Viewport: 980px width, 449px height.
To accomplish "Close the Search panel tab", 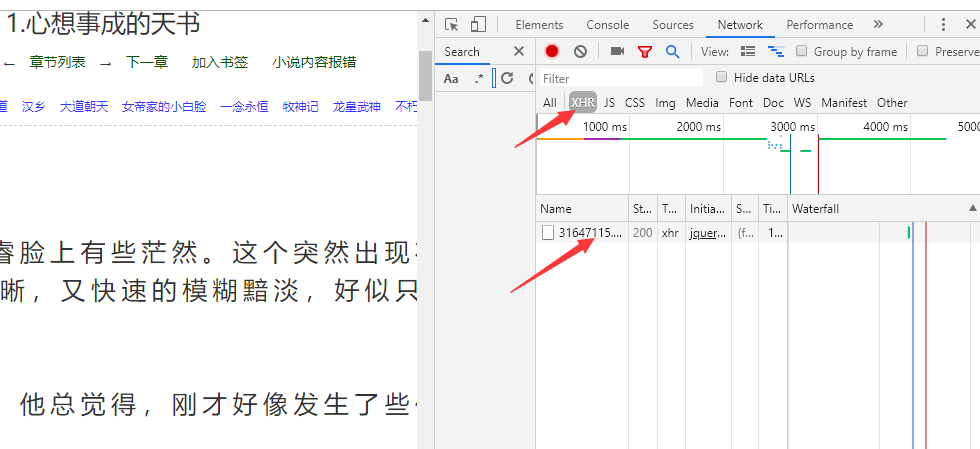I will coord(519,51).
